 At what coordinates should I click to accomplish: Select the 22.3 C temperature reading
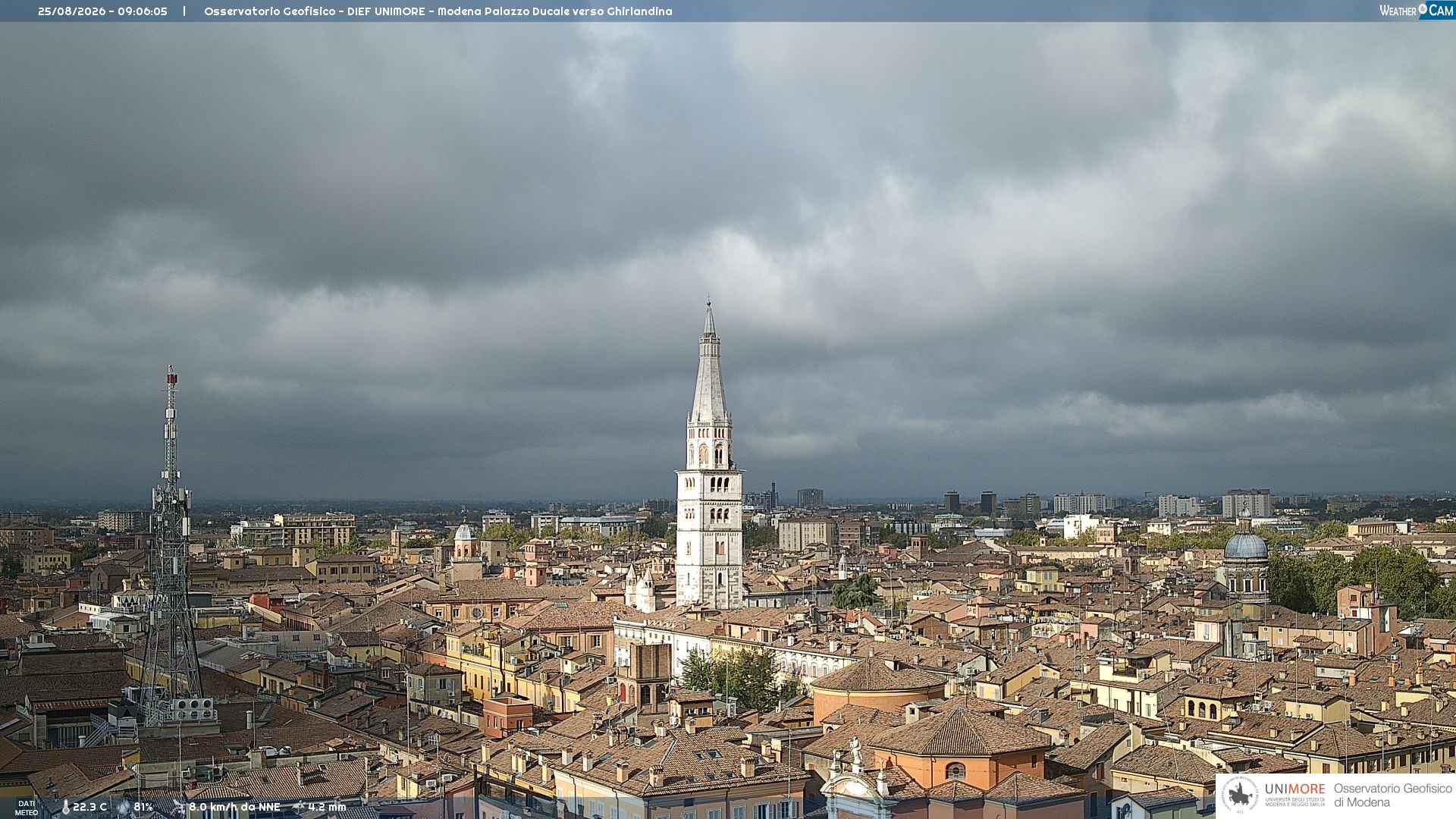89,807
